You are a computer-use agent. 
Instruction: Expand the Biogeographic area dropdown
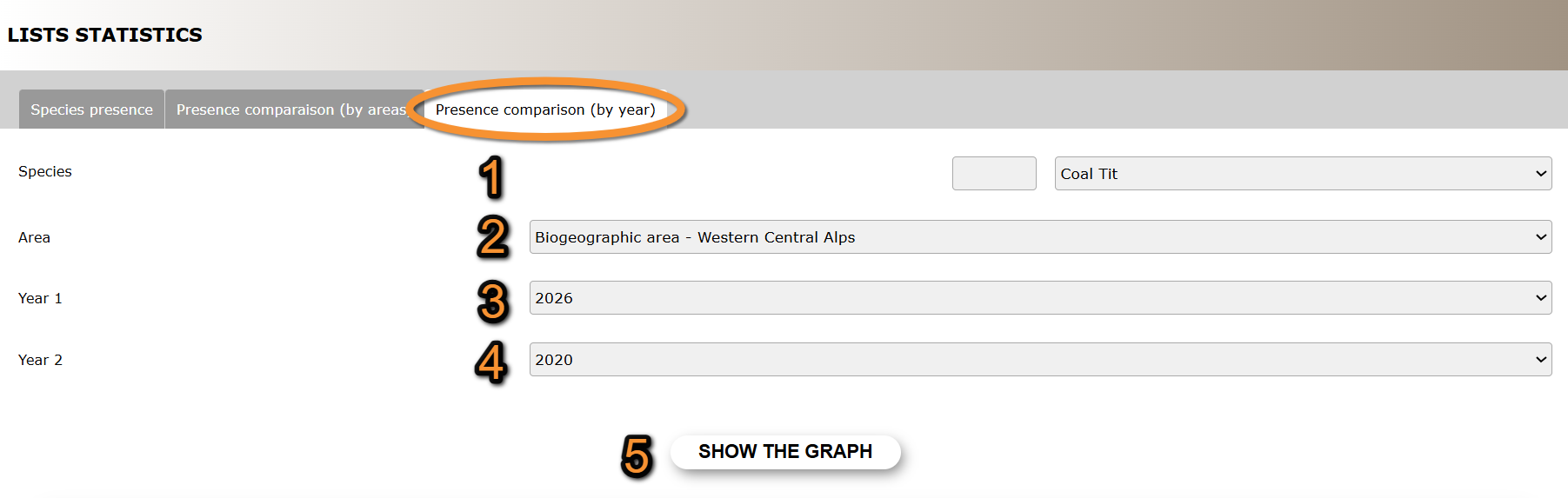(1039, 237)
